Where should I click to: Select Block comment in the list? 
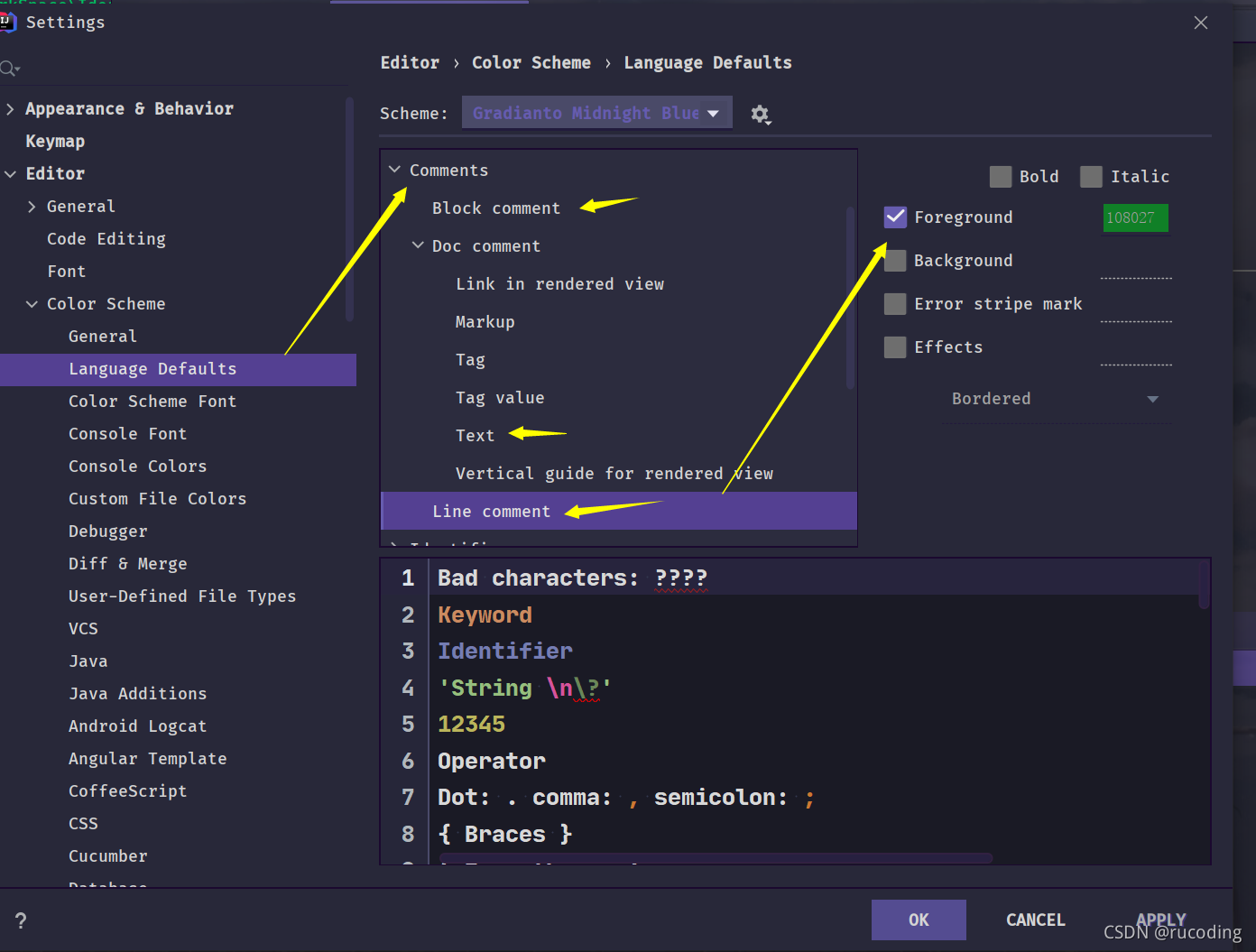tap(496, 208)
